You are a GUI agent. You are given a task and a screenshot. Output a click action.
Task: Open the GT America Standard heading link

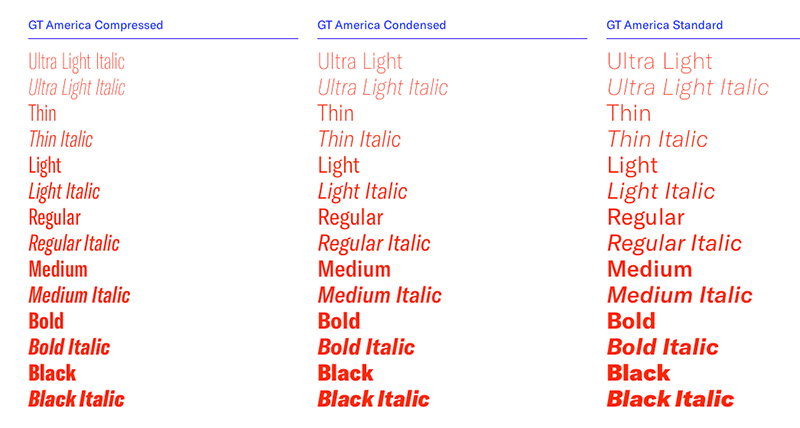[664, 25]
